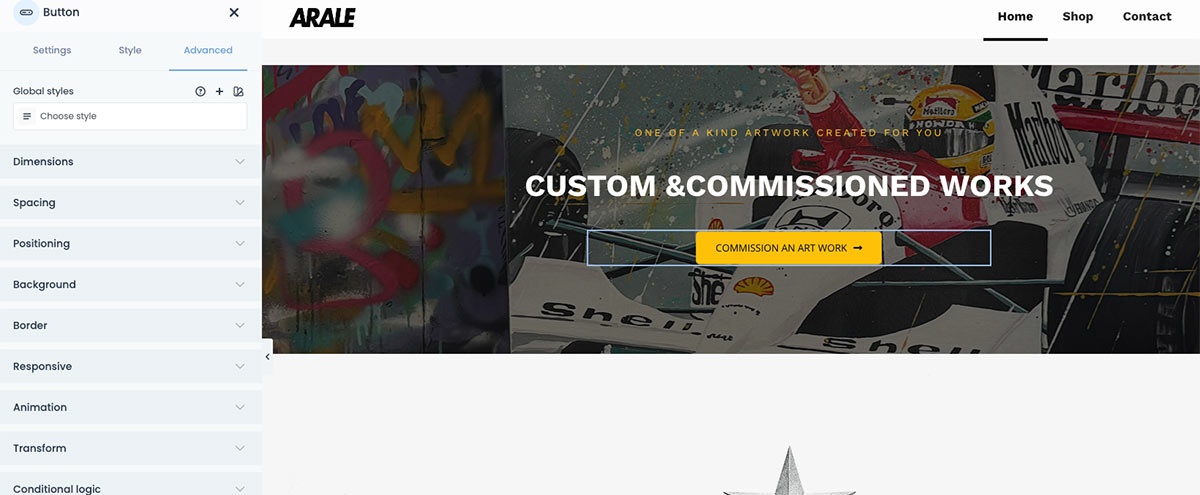The height and width of the screenshot is (495, 1200).
Task: Click the Button element icon in panel header
Action: click(25, 12)
